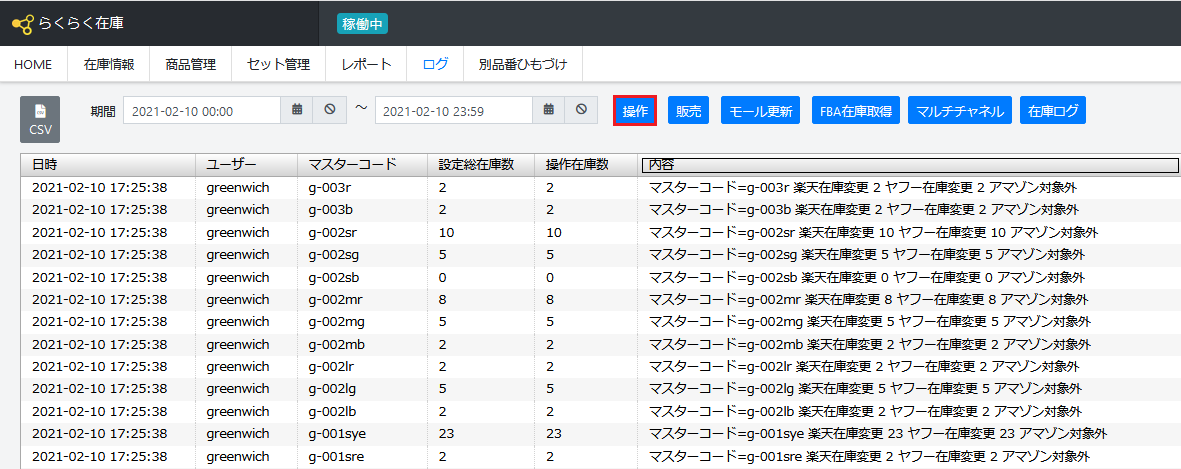
Task: Filter by モール更新 log
Action: (x=763, y=111)
